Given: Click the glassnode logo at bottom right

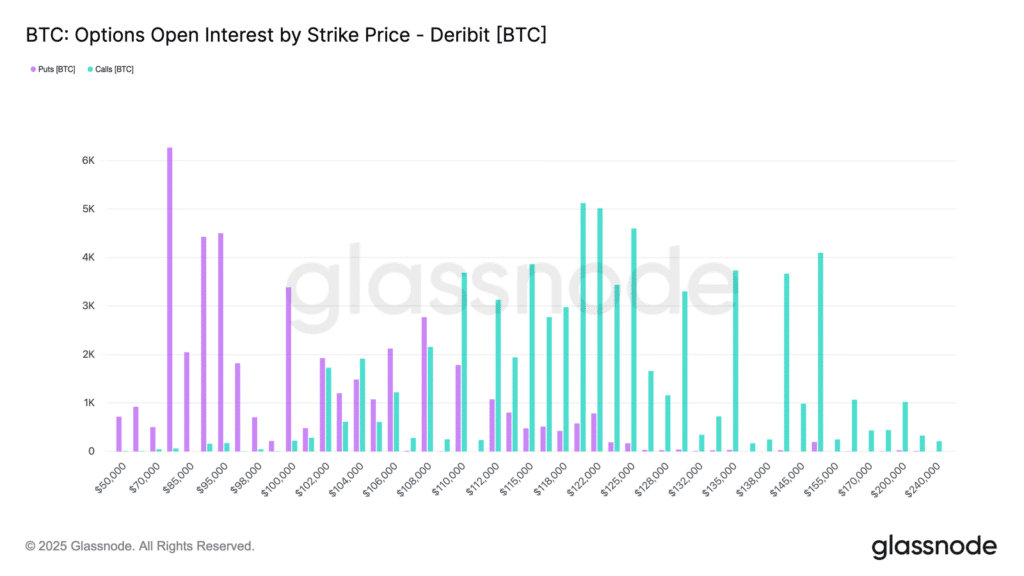Looking at the screenshot, I should tap(934, 546).
